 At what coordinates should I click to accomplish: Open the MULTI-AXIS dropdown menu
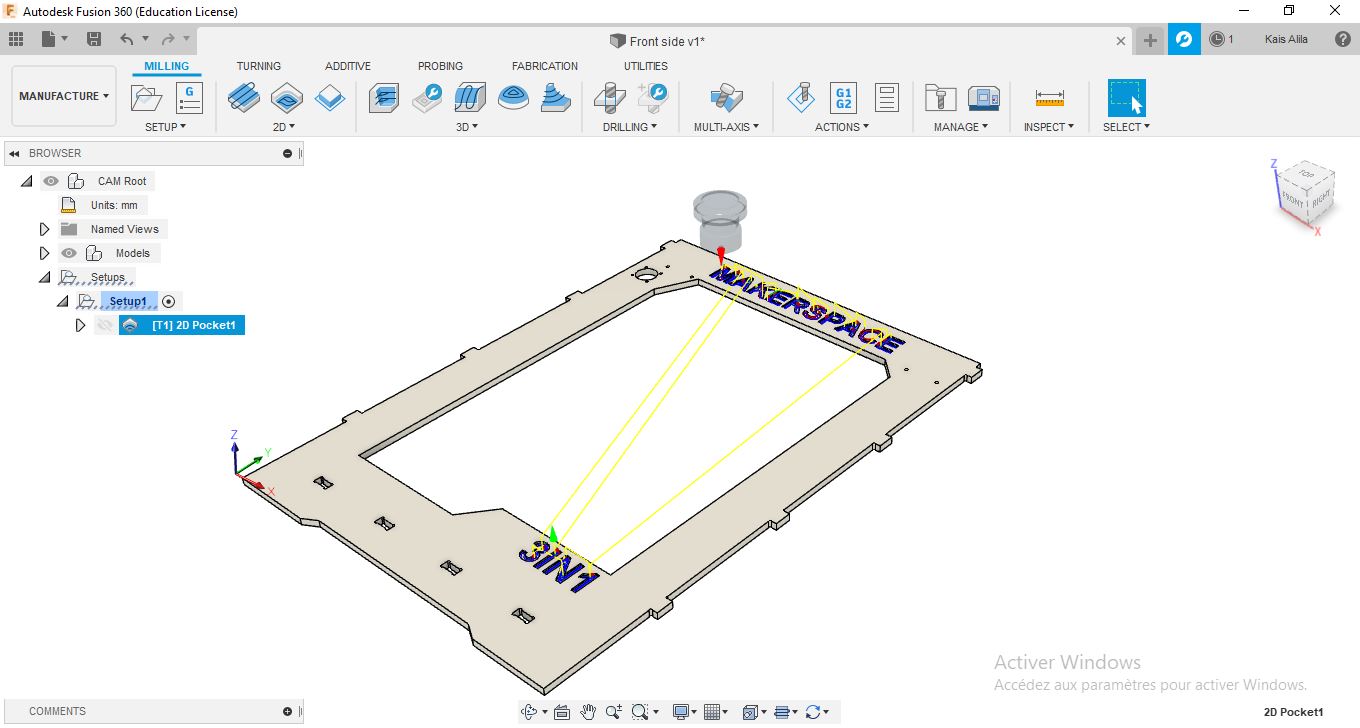click(x=727, y=127)
